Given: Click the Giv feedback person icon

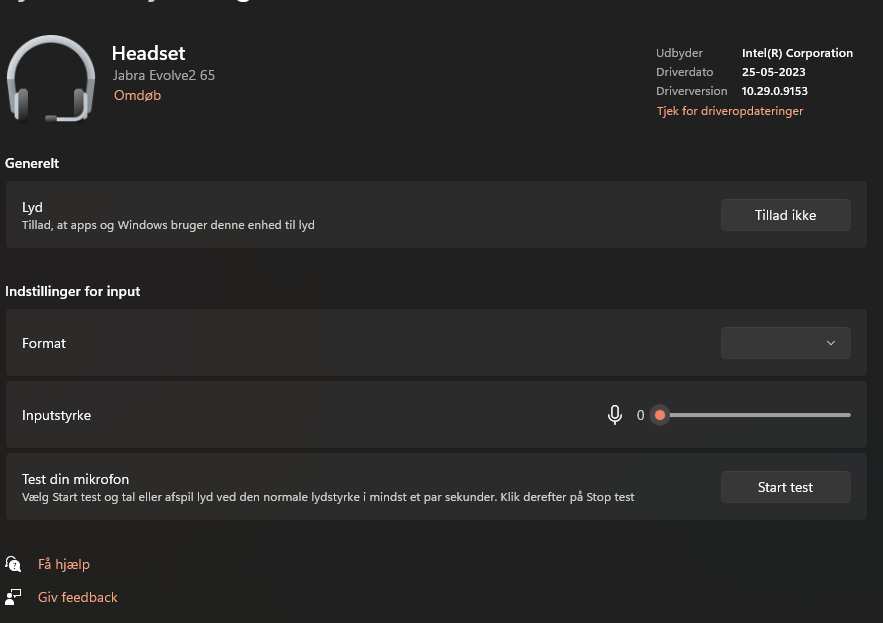Looking at the screenshot, I should click(x=13, y=597).
